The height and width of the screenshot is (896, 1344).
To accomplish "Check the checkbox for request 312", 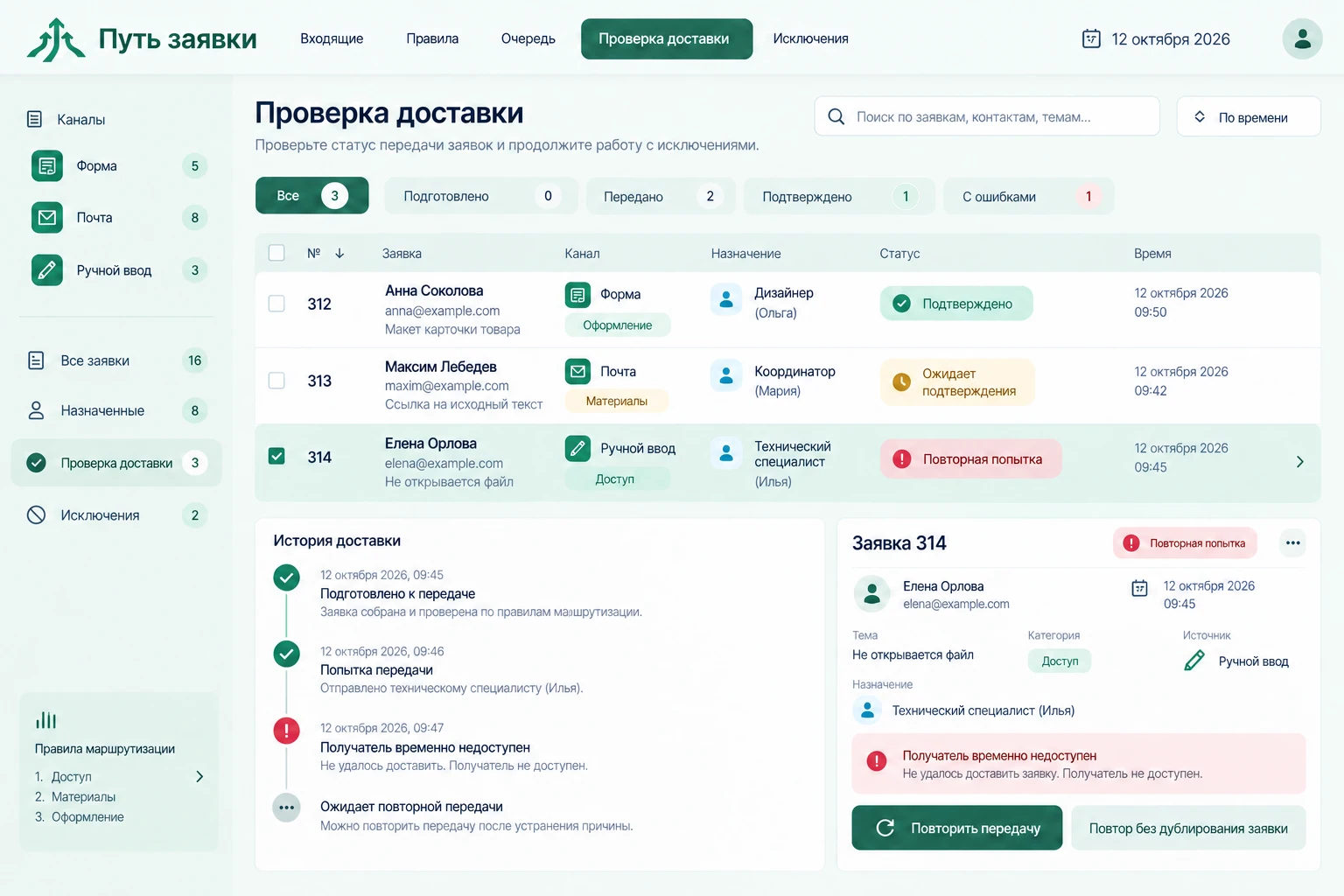I will [276, 304].
